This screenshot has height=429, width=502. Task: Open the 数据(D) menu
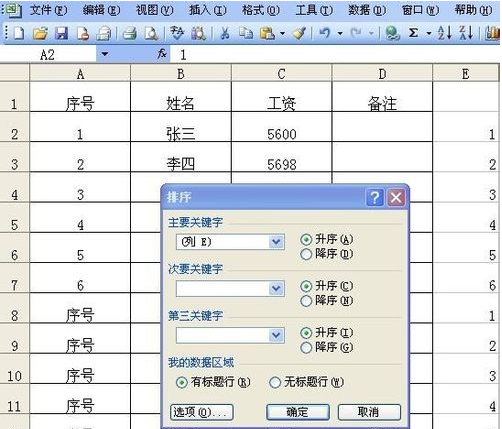click(x=367, y=11)
